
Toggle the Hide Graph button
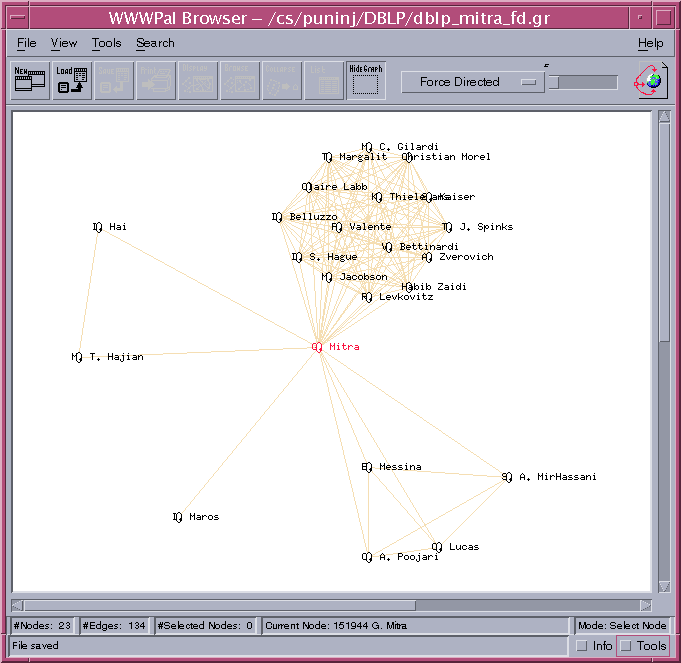(366, 81)
